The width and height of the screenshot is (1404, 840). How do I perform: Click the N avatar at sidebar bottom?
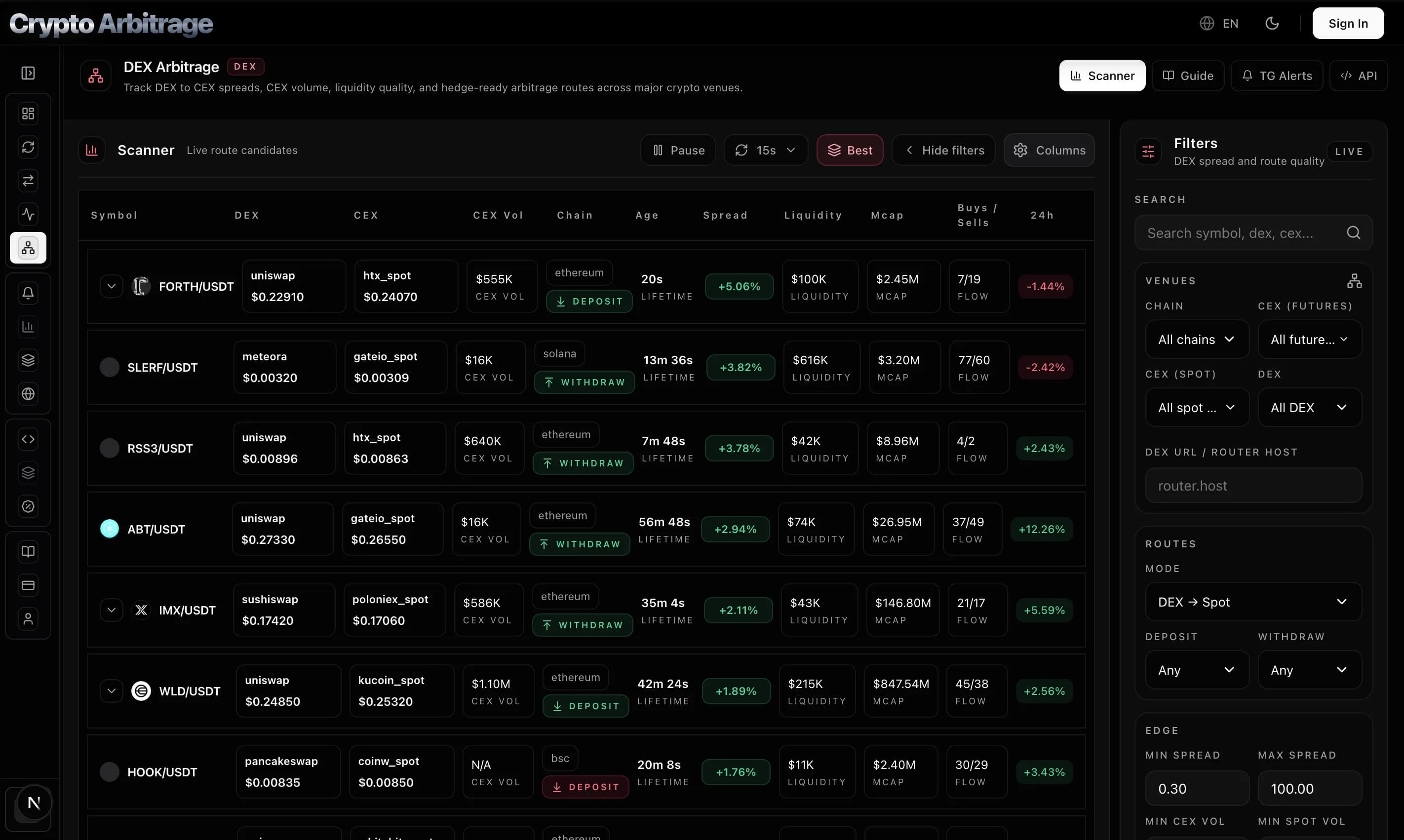tap(34, 802)
